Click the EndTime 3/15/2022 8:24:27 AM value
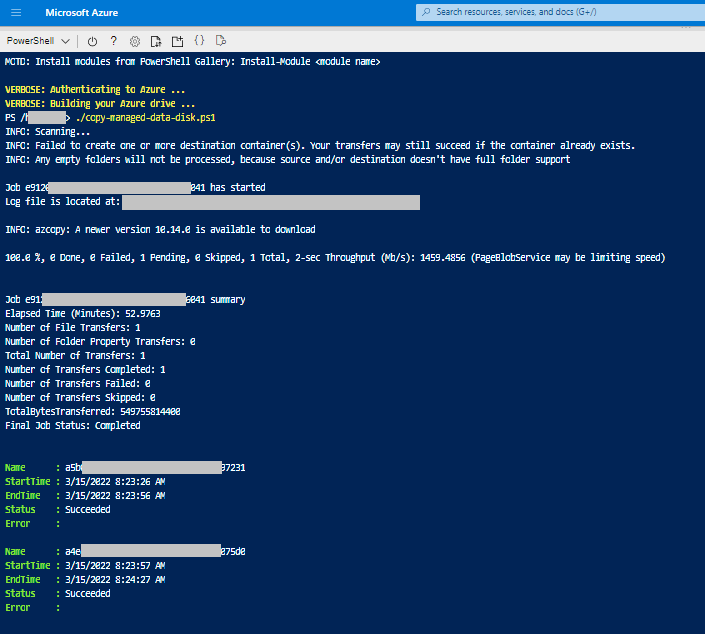The width and height of the screenshot is (705, 634). pyautogui.click(x=115, y=580)
